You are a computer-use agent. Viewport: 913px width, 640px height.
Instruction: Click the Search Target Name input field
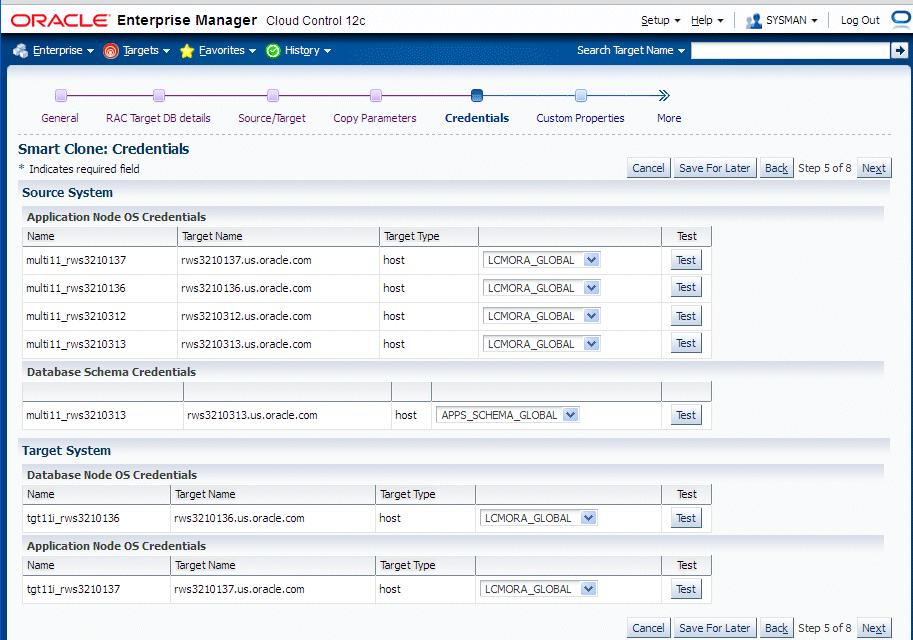pos(791,51)
